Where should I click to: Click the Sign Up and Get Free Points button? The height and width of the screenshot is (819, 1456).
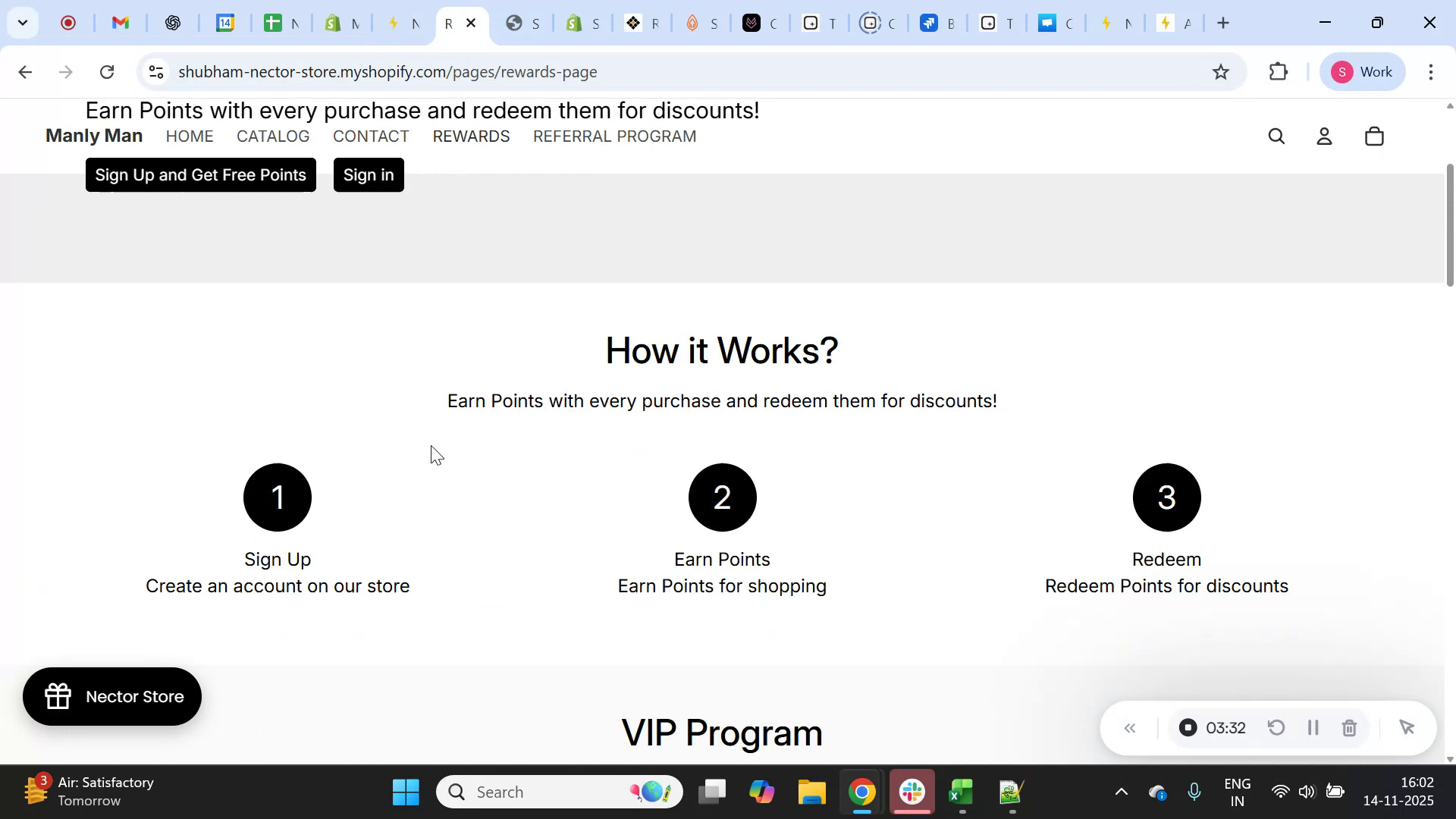point(200,174)
